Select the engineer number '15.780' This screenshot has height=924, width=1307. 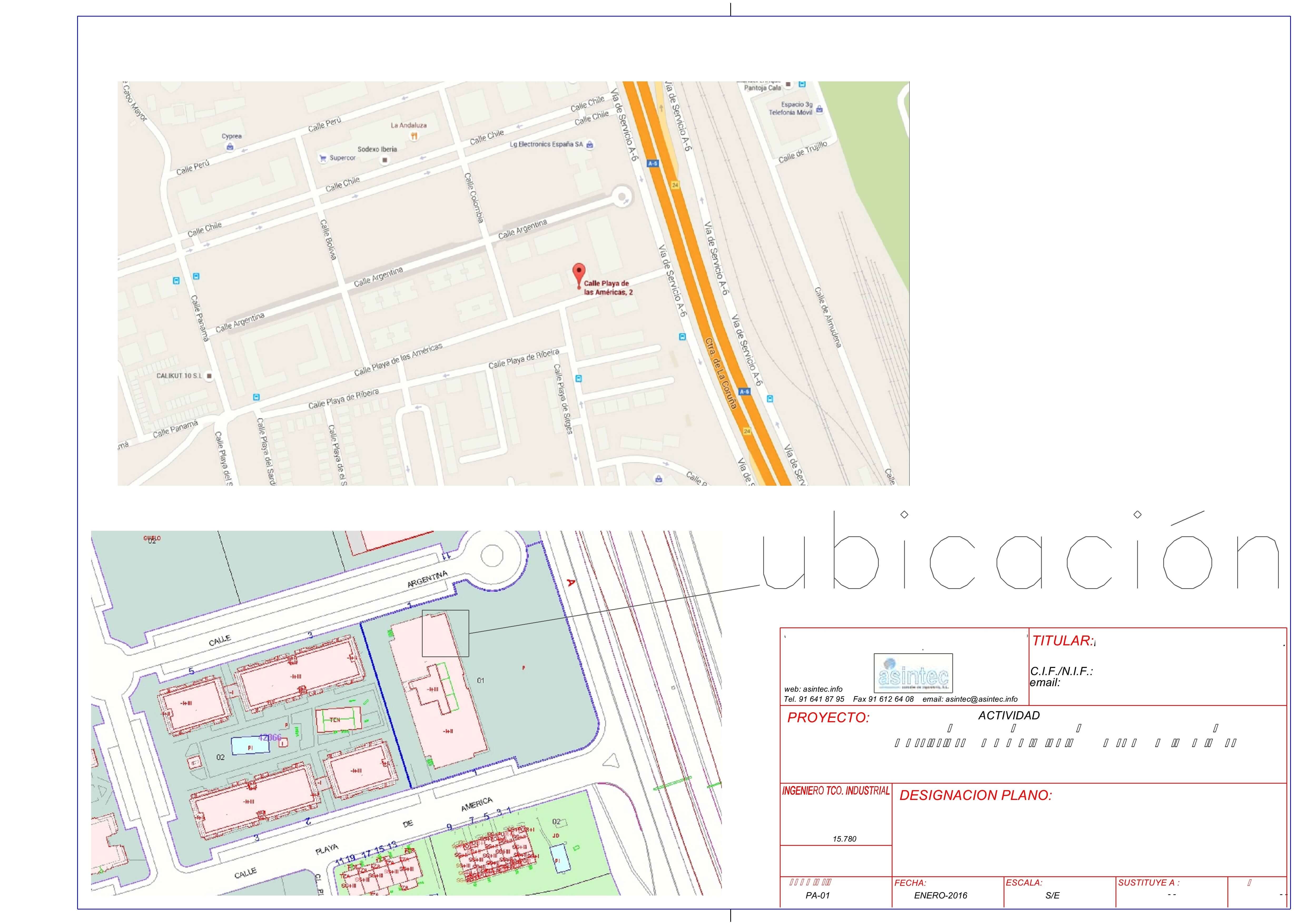844,839
